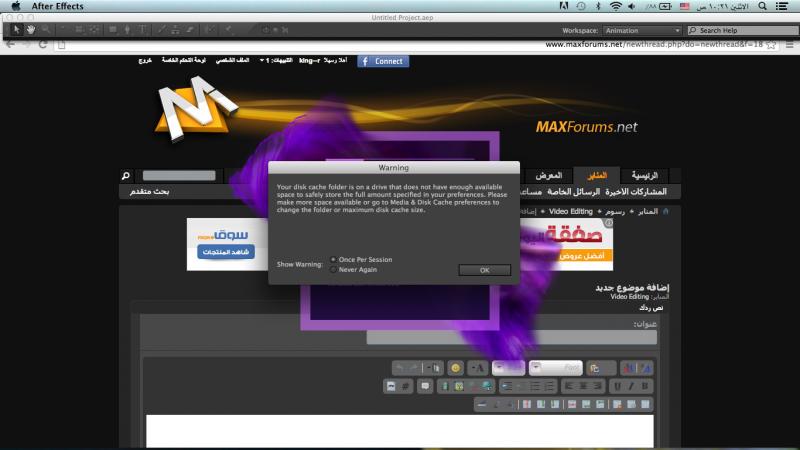Expand the التنبيهات notifications dropdown

point(276,60)
